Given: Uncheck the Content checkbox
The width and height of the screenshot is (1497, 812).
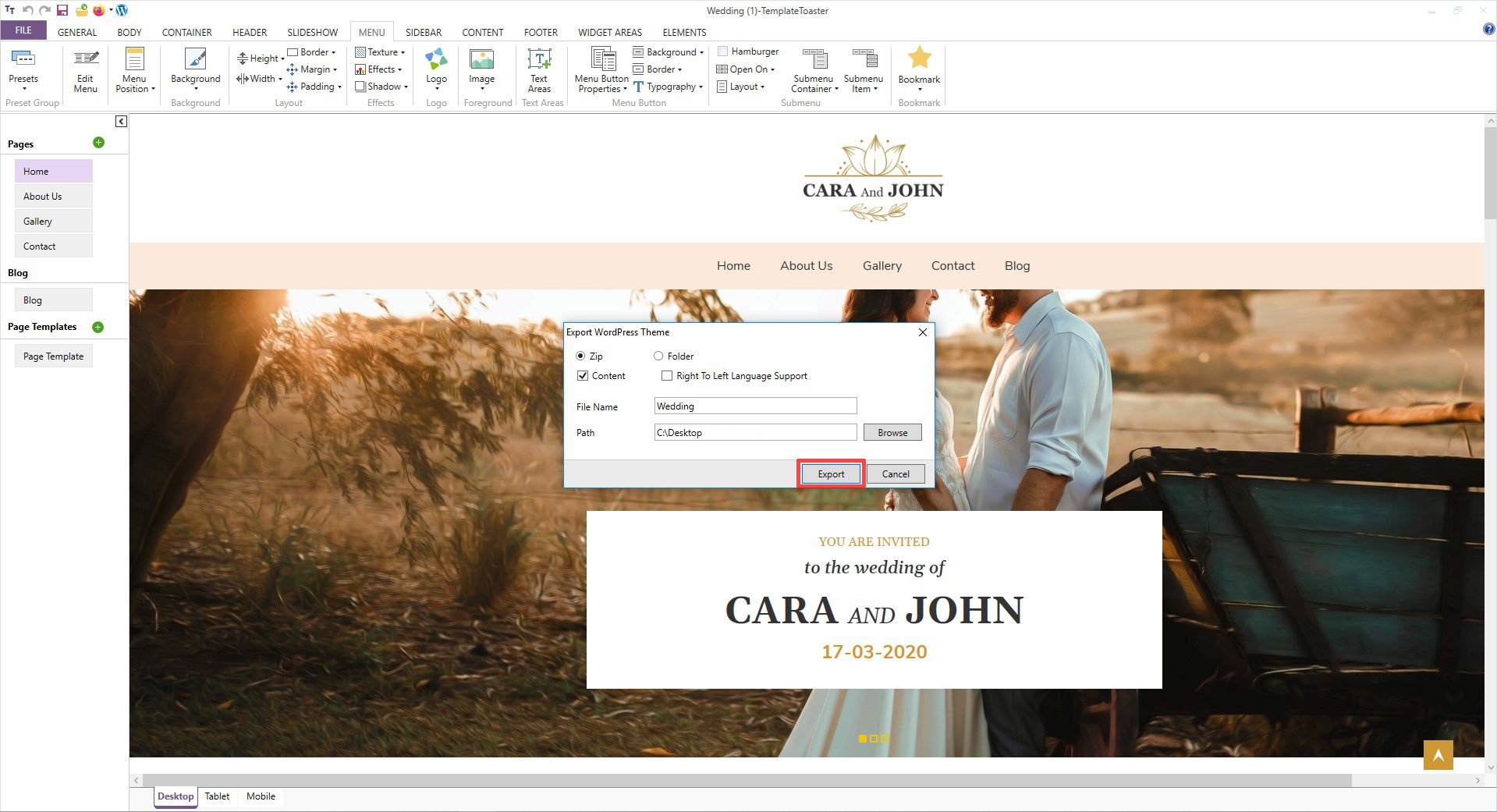Looking at the screenshot, I should [x=583, y=376].
